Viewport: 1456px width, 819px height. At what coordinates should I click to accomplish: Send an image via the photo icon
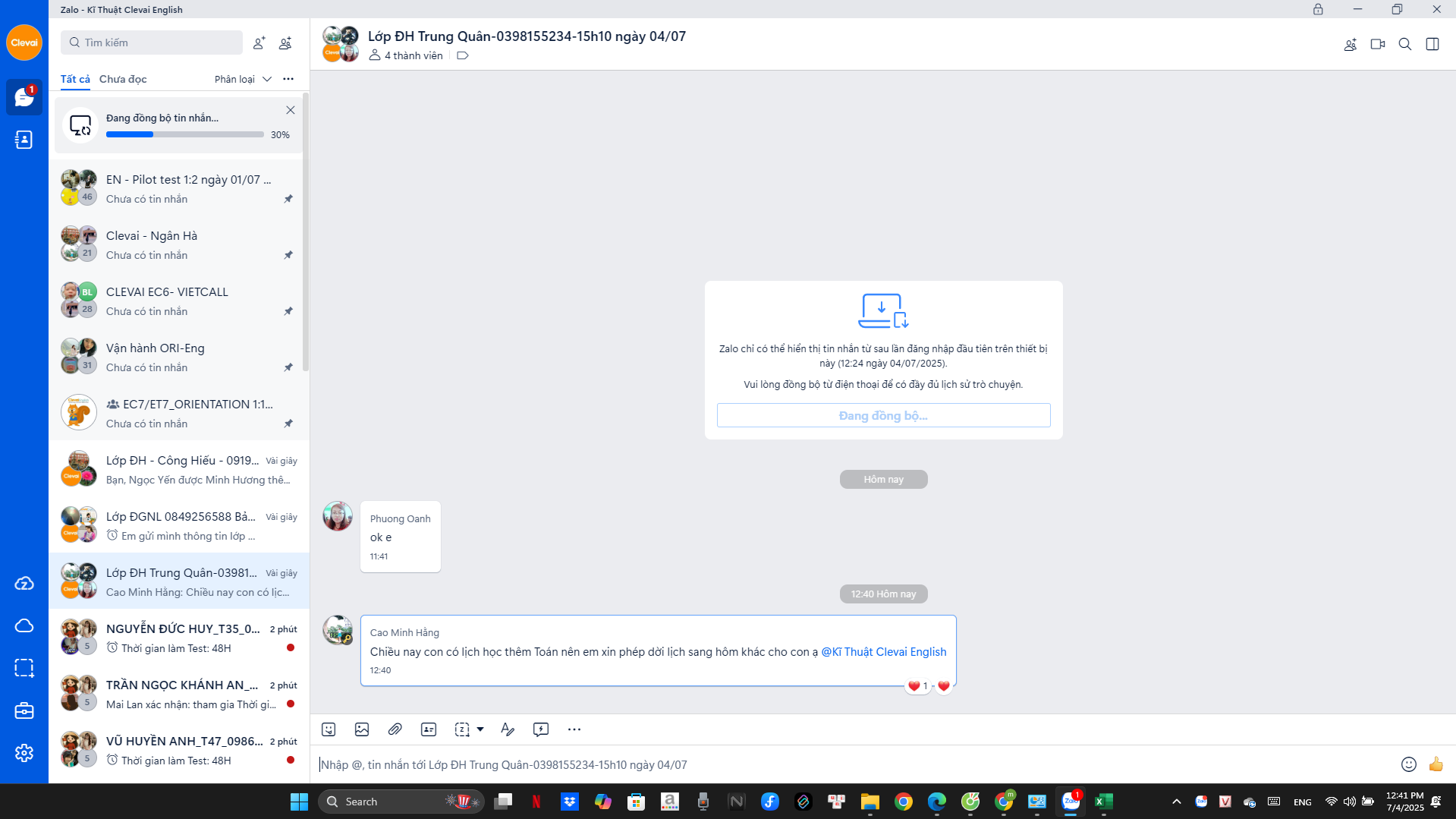pos(362,729)
